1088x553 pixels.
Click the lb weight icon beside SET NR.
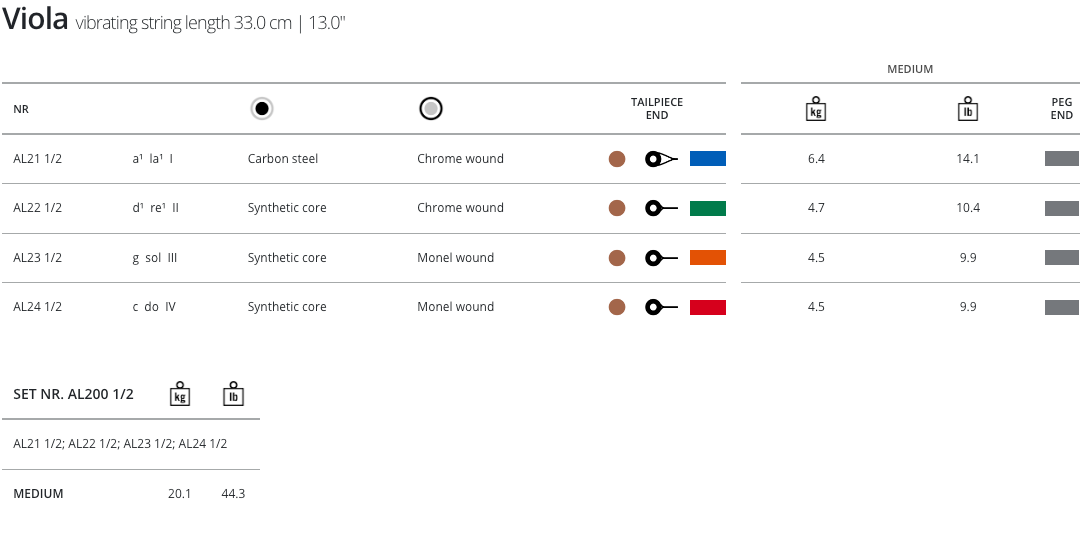[x=233, y=394]
